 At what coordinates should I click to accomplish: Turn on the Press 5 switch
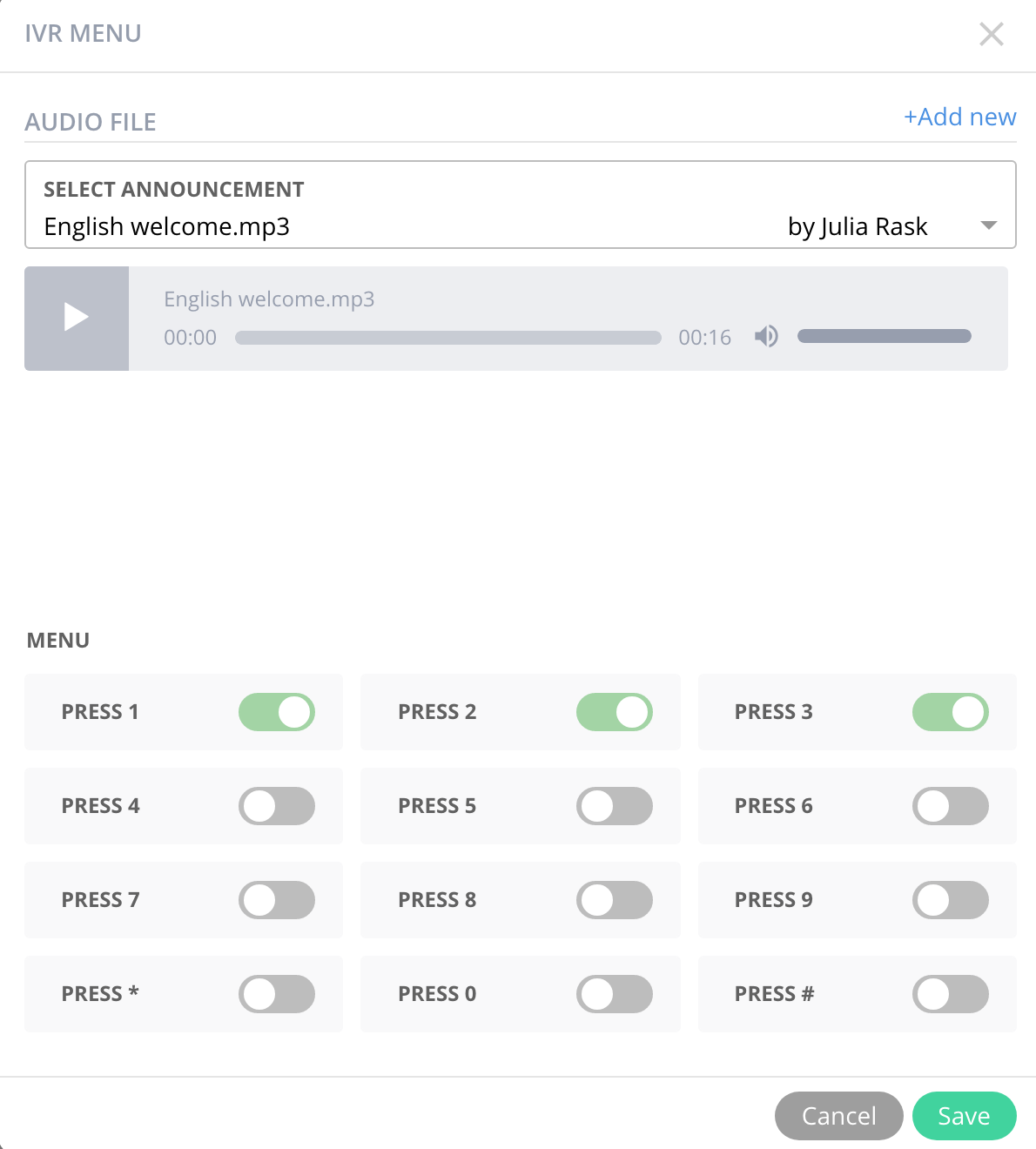tap(614, 806)
